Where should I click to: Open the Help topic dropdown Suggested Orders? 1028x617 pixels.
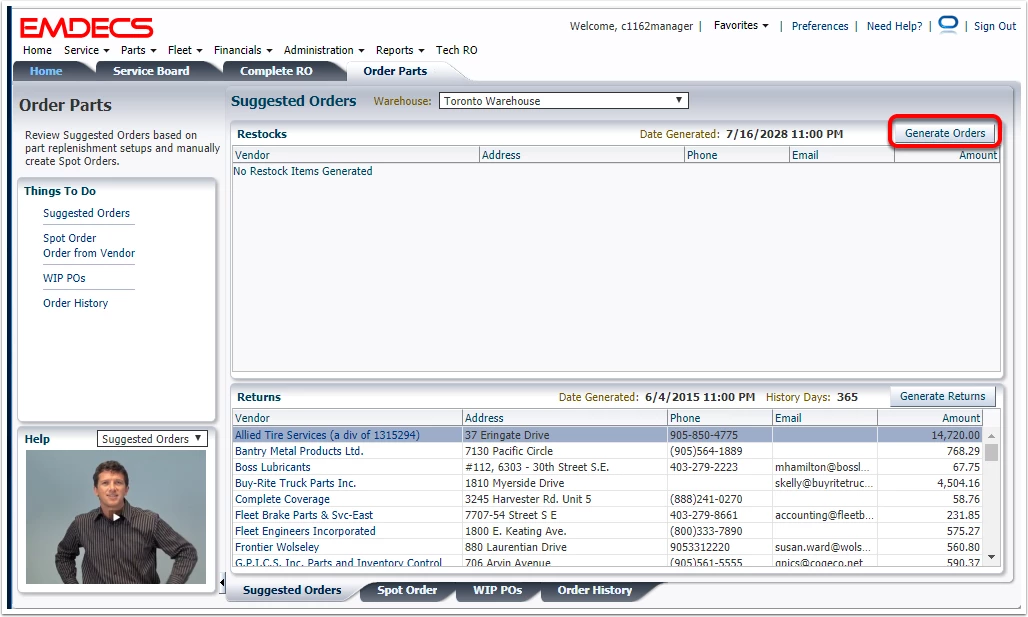152,439
